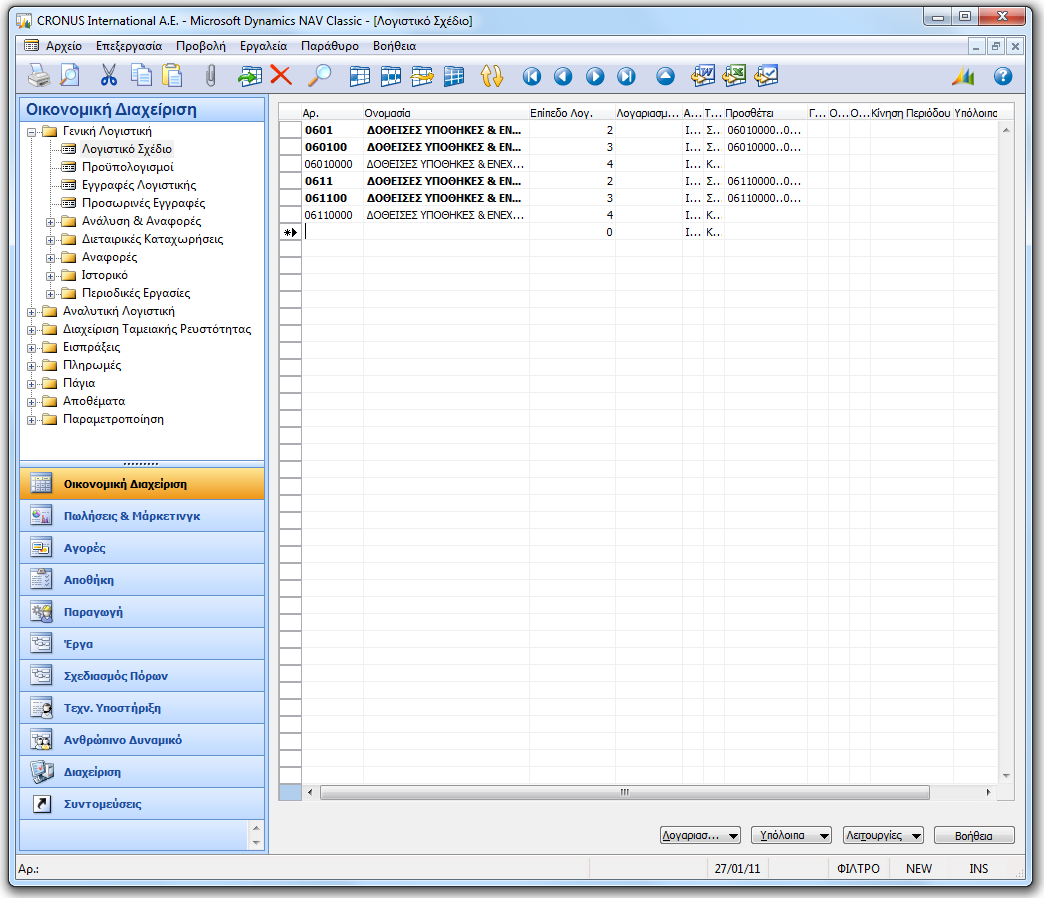Select Προσωρινές Εγγραφές tree item
Image resolution: width=1044 pixels, height=898 pixels.
click(x=143, y=203)
